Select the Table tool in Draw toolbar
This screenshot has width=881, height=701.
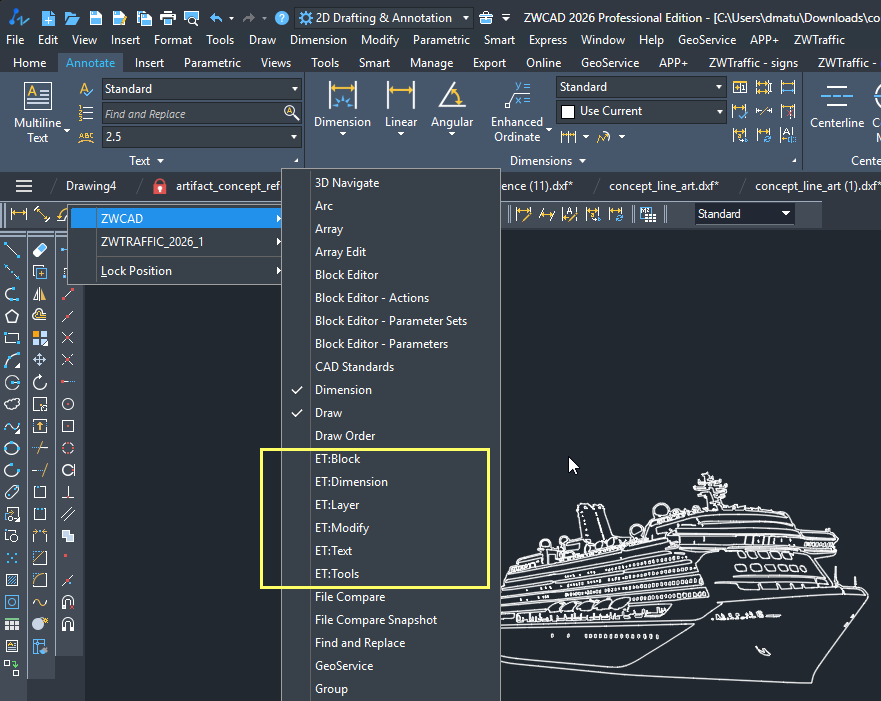pos(12,624)
